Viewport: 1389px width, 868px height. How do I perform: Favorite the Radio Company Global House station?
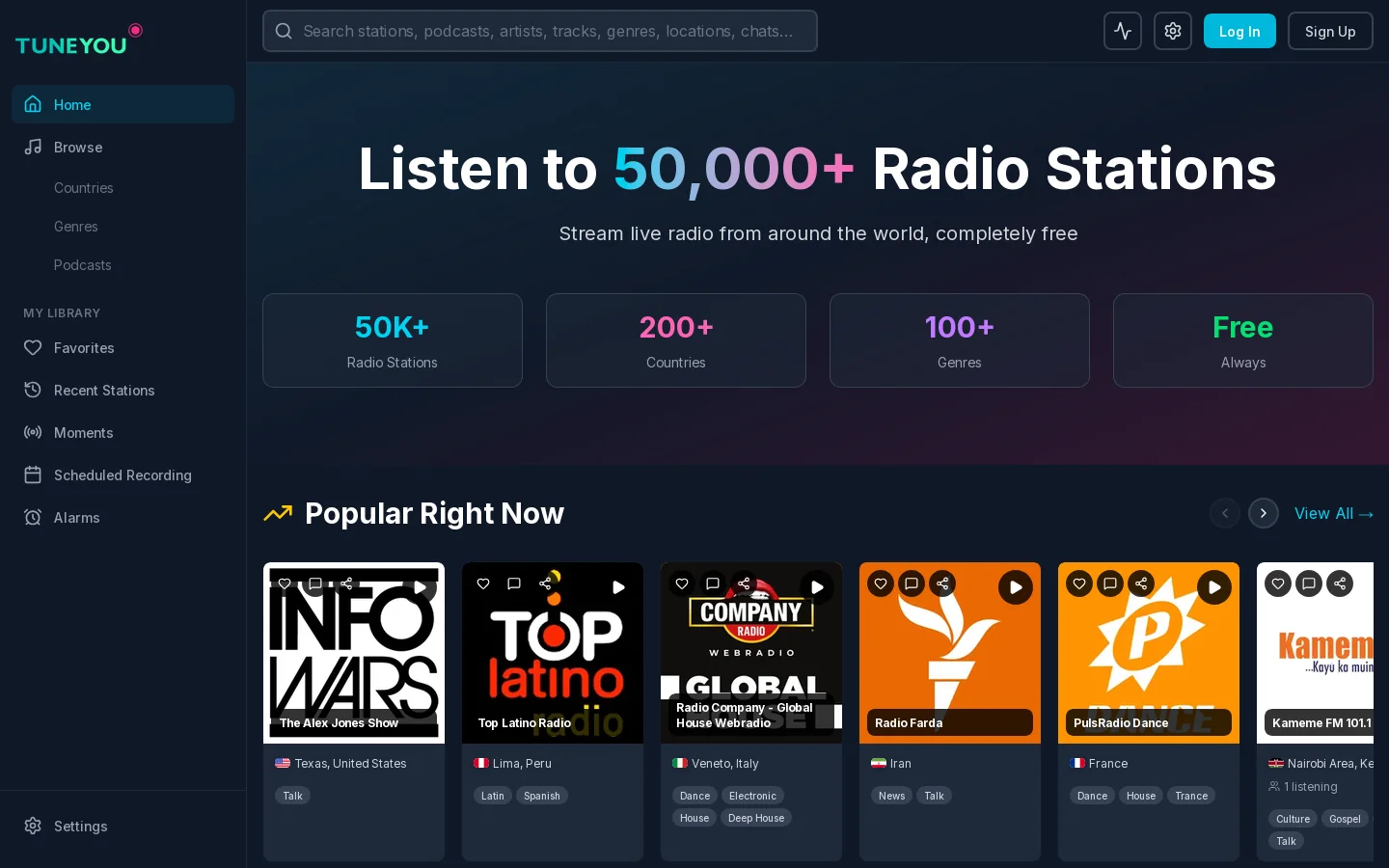682,583
